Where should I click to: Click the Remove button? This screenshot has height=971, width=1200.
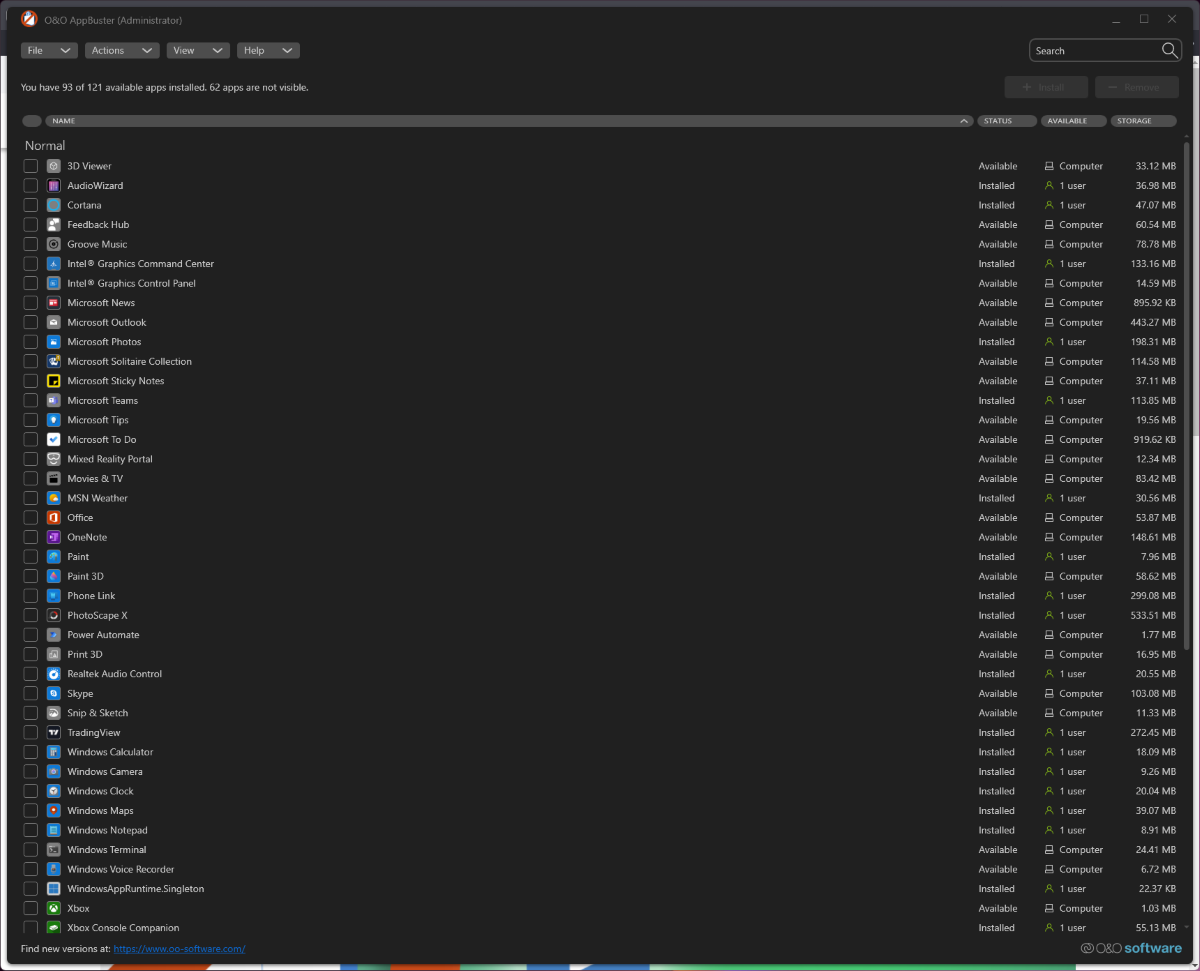click(1137, 87)
